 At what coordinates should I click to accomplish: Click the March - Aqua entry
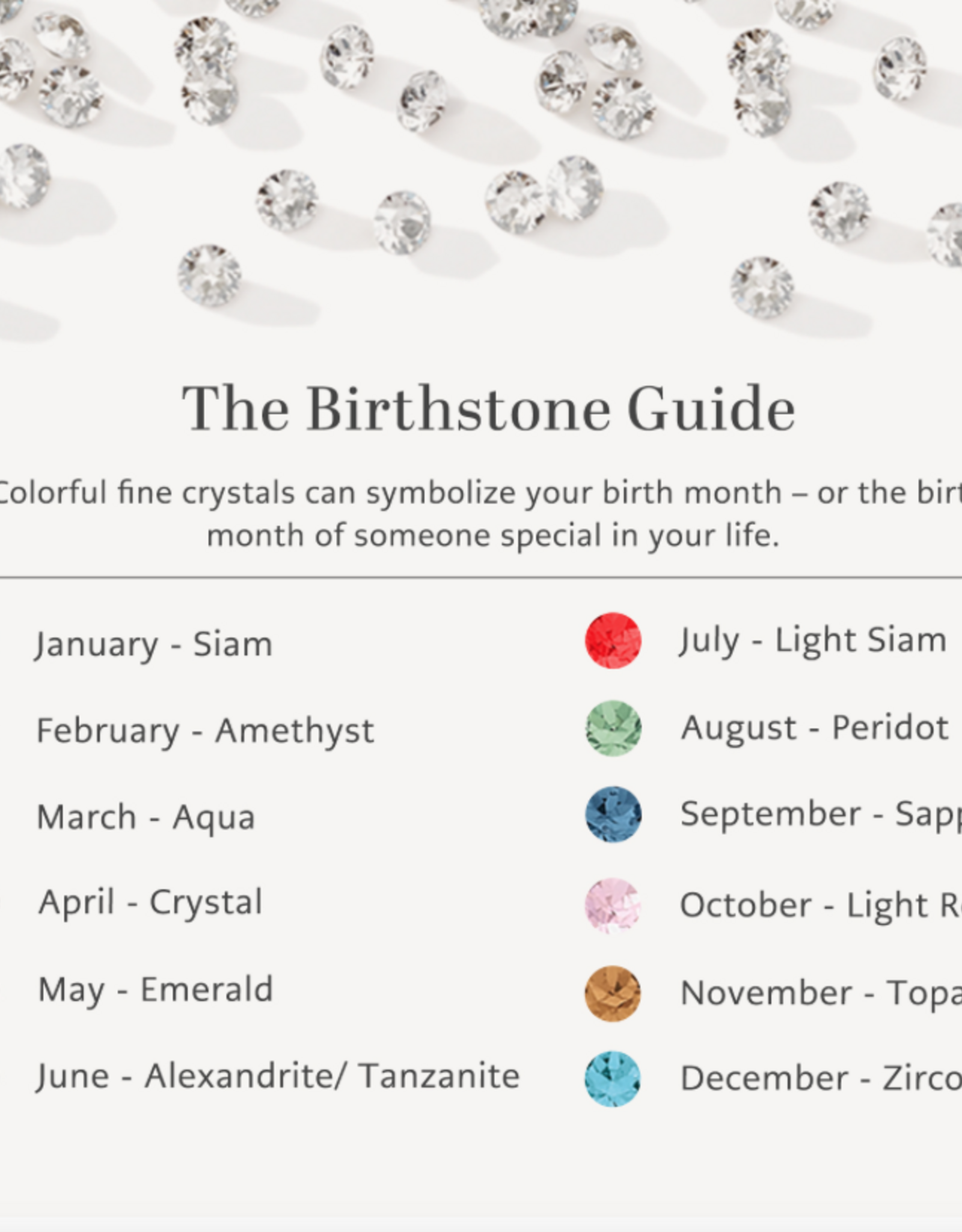(x=146, y=818)
